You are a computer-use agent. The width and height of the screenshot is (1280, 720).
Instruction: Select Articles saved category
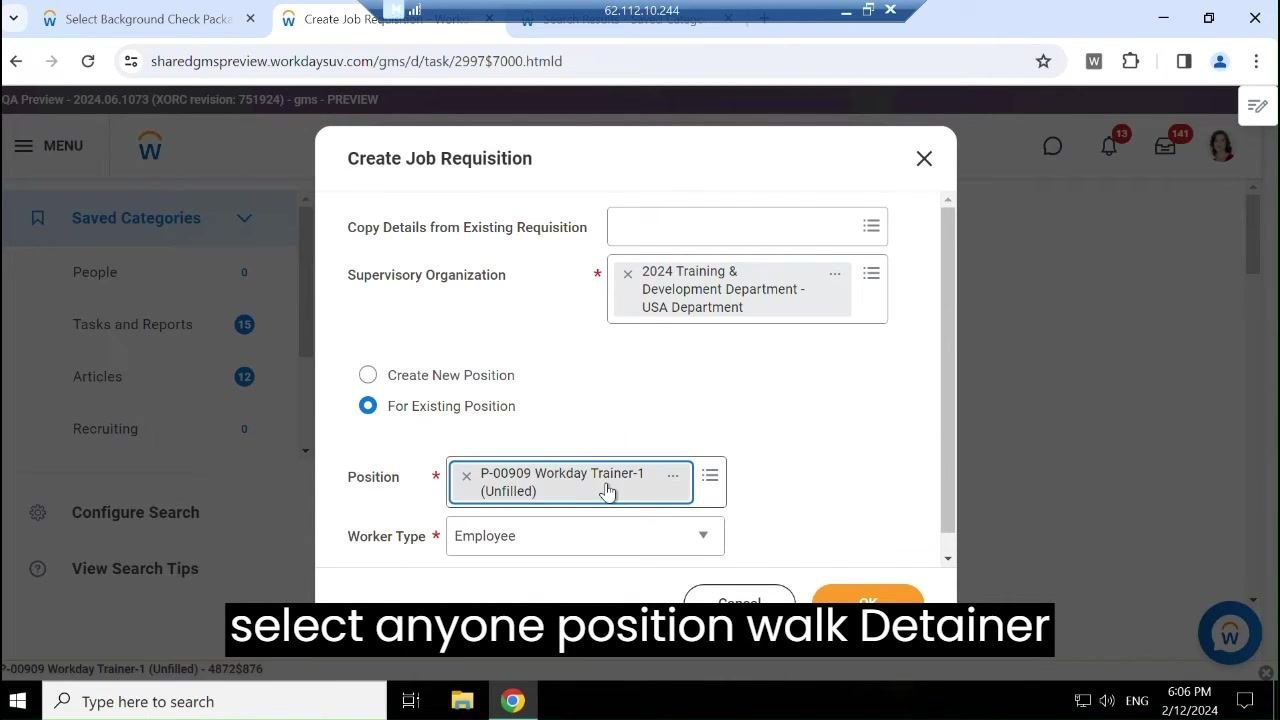coord(97,376)
